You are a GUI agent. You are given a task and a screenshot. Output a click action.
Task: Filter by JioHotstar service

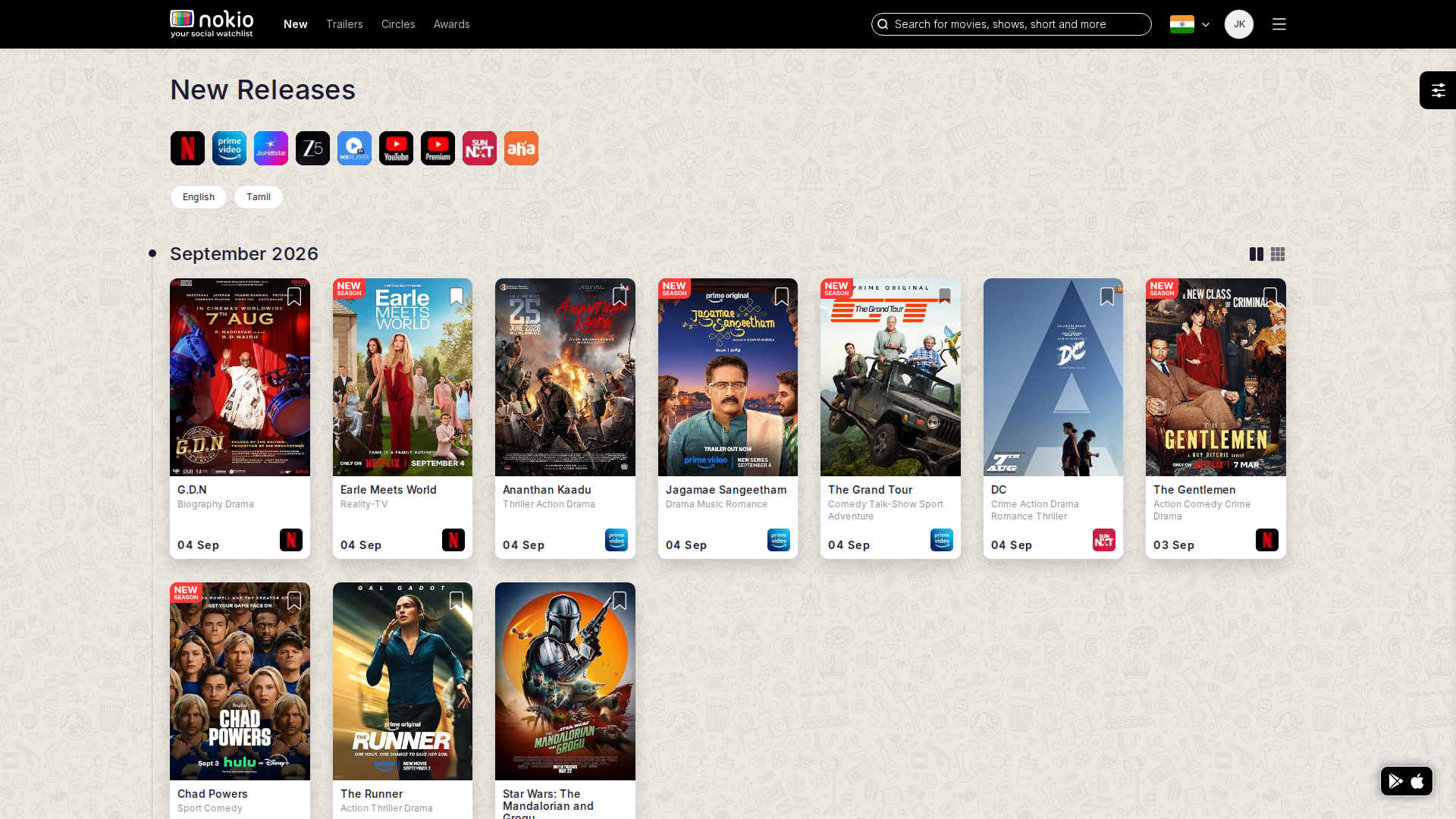tap(271, 149)
